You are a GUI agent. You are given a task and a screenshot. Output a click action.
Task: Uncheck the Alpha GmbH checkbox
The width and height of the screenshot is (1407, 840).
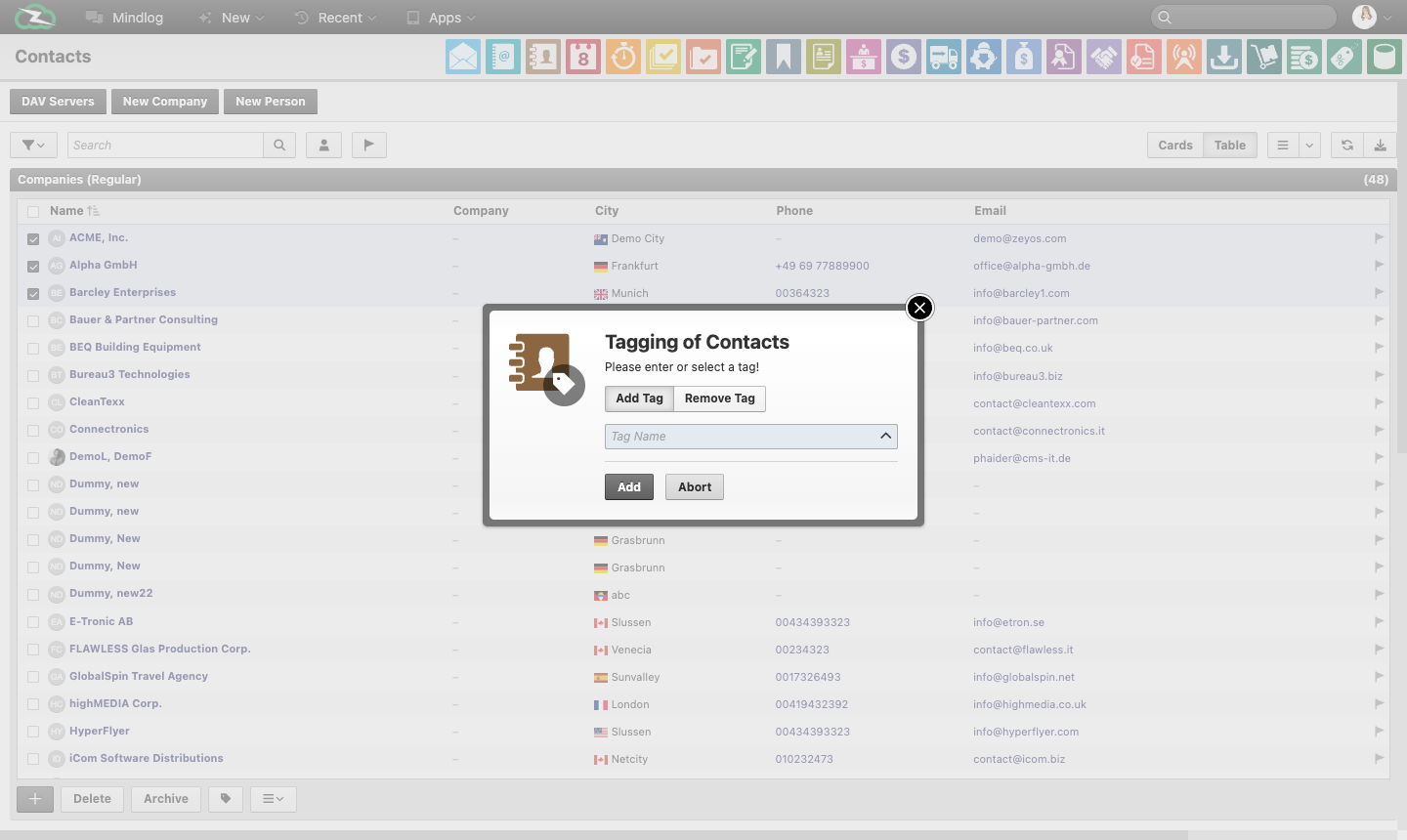click(x=33, y=267)
